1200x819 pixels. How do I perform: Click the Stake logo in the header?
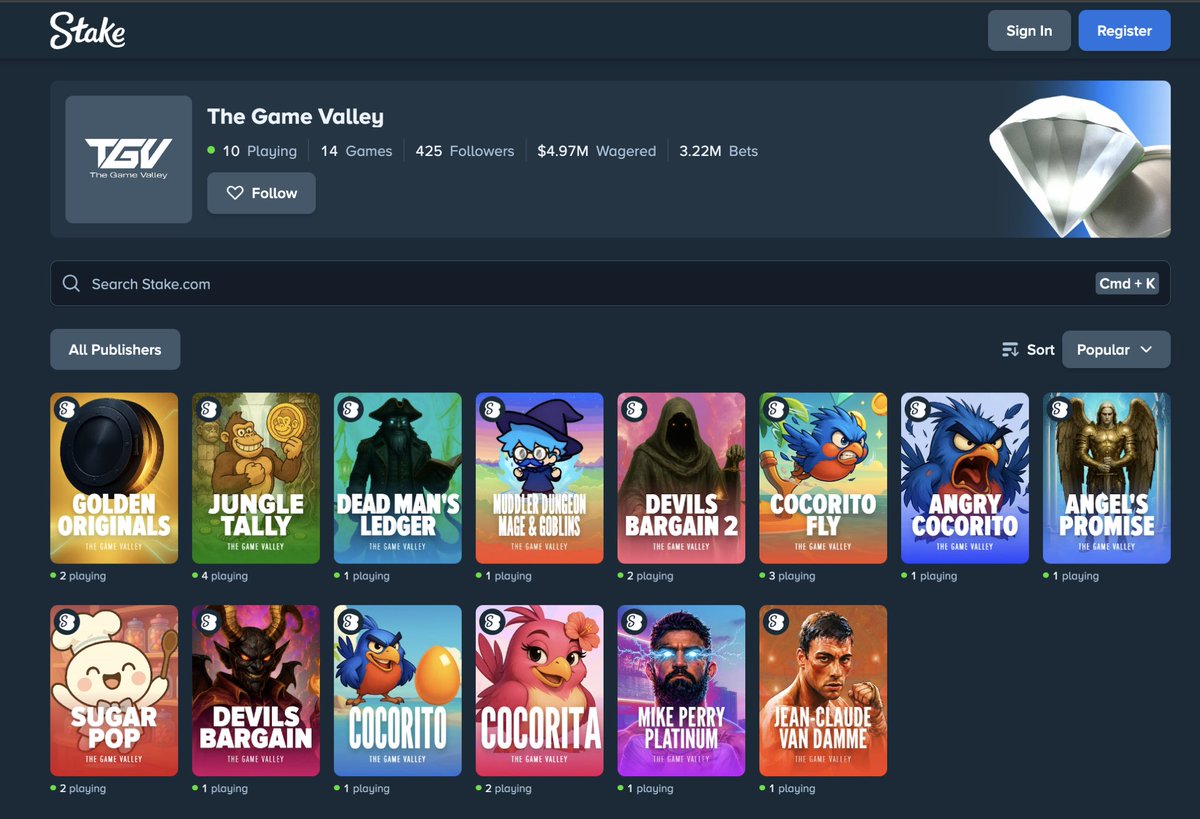(88, 30)
